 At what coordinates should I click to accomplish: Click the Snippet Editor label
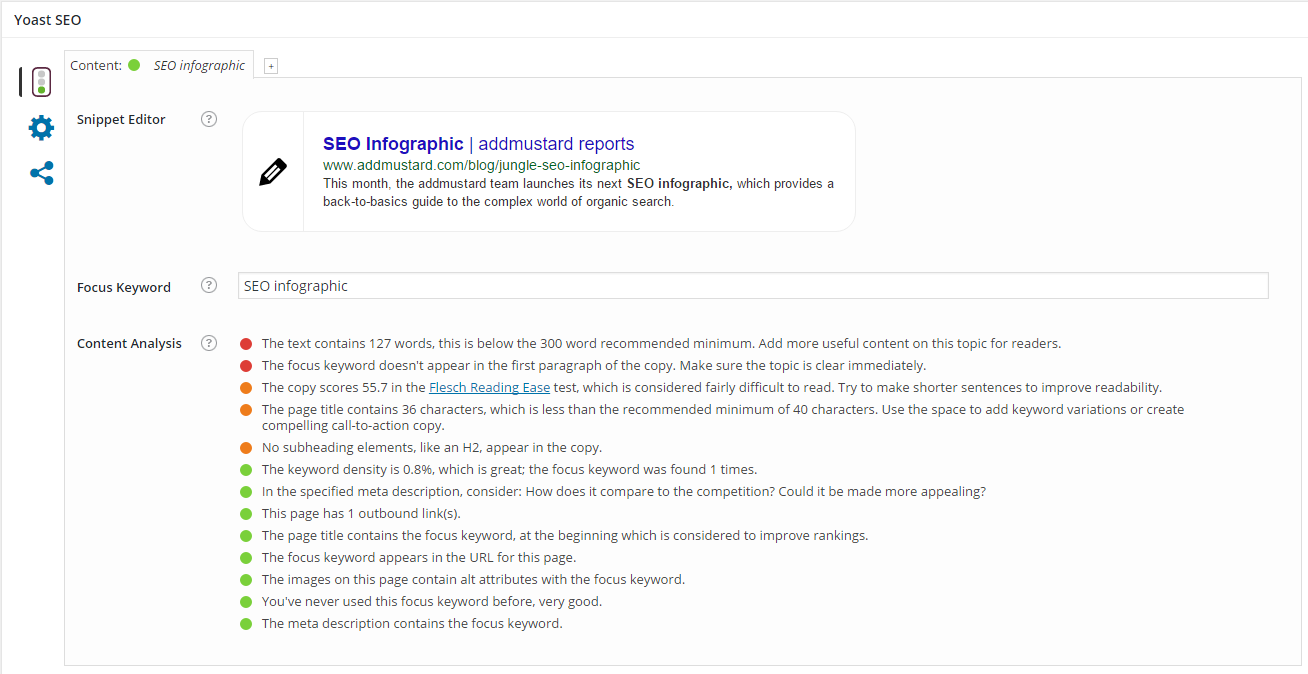121,119
